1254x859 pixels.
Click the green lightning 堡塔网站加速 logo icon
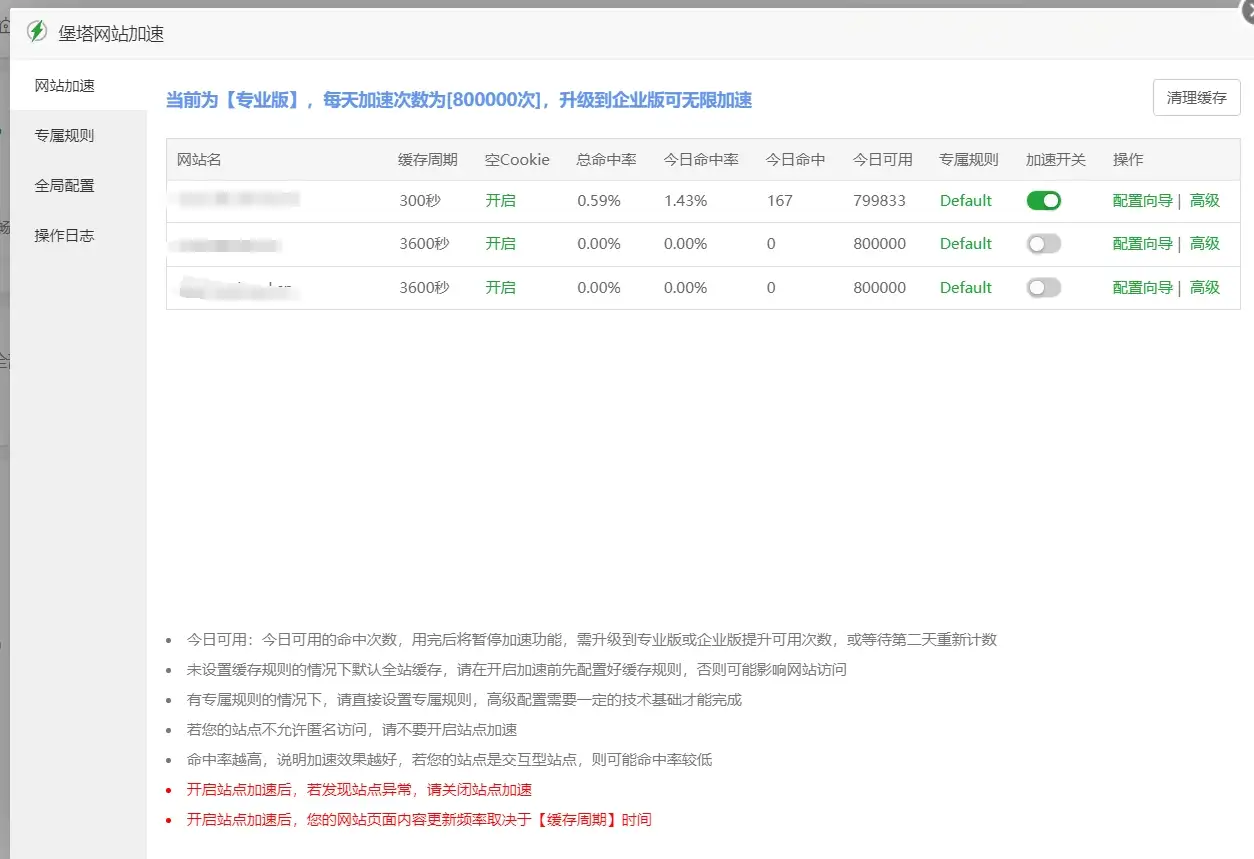pyautogui.click(x=36, y=31)
